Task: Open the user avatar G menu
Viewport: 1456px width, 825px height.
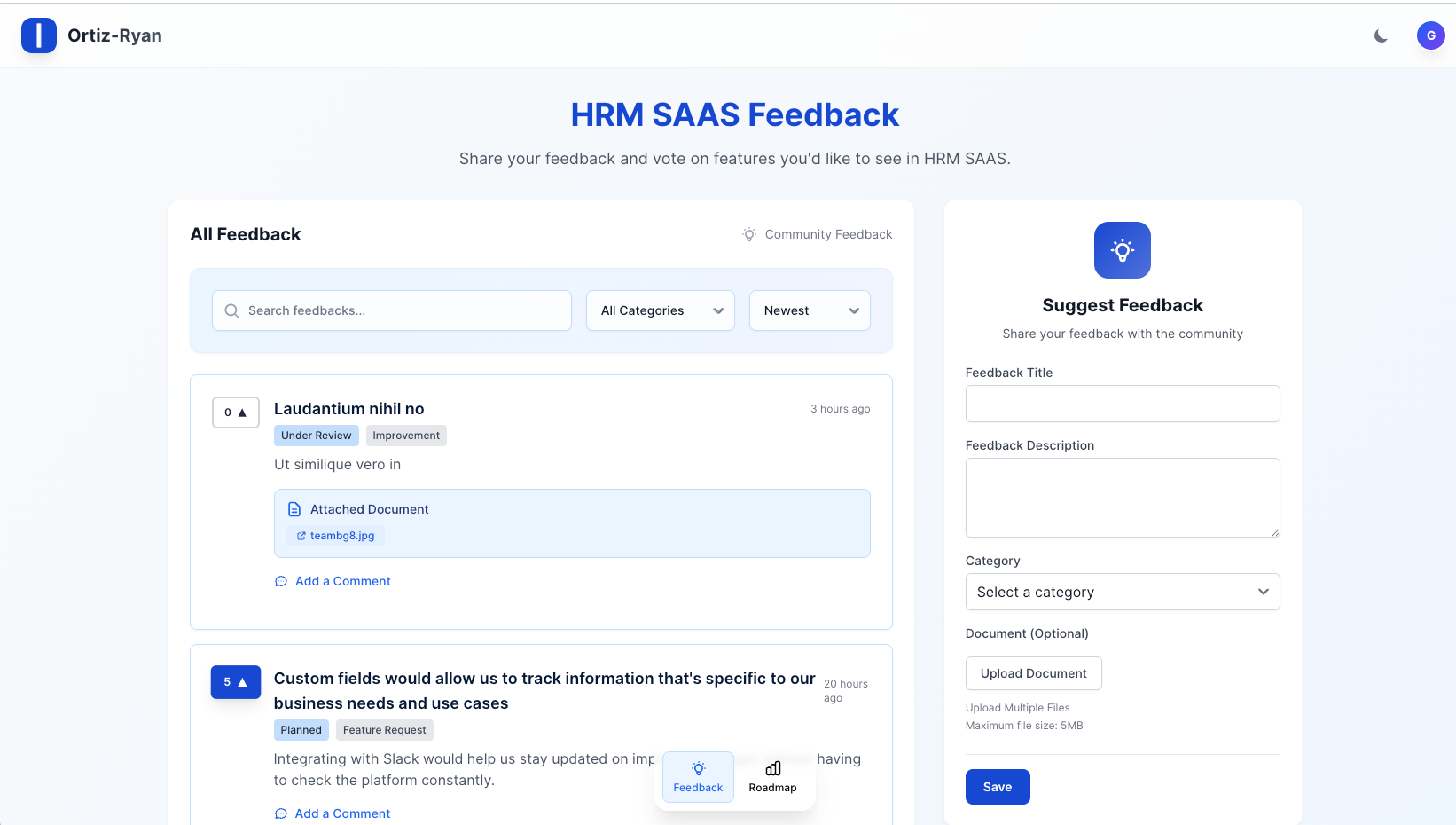Action: tap(1430, 35)
